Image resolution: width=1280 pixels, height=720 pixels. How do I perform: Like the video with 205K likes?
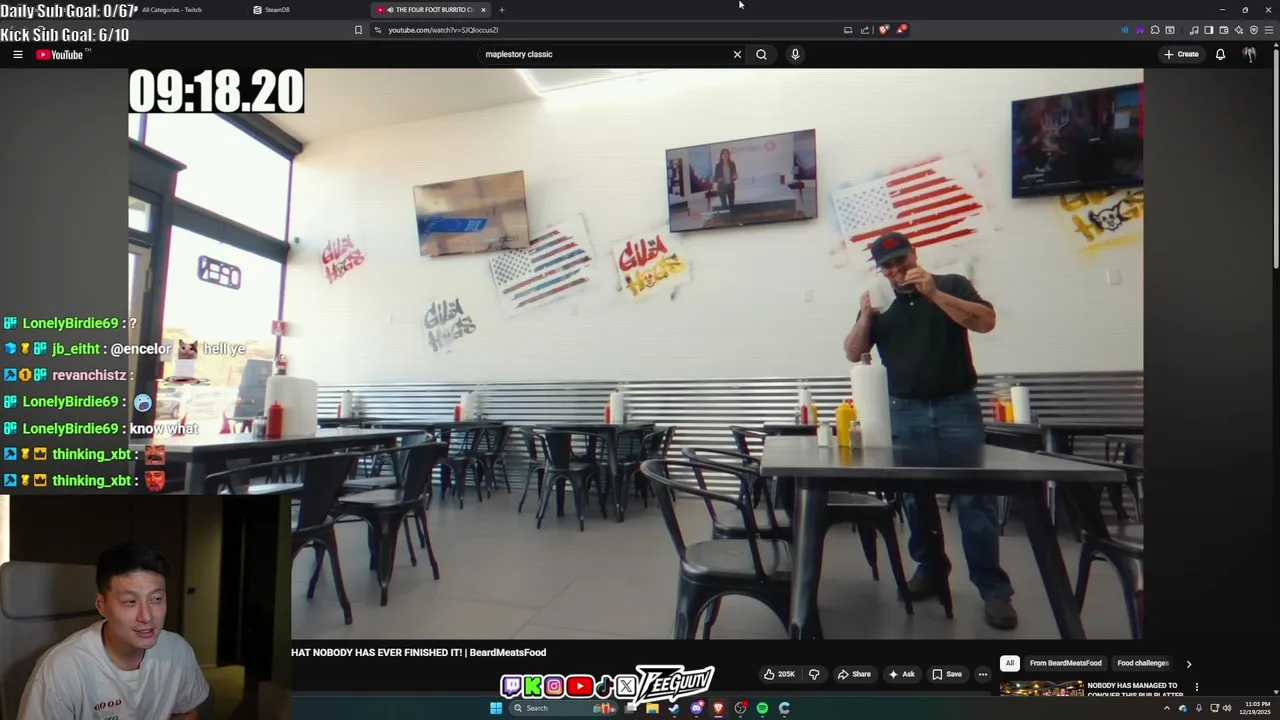780,674
